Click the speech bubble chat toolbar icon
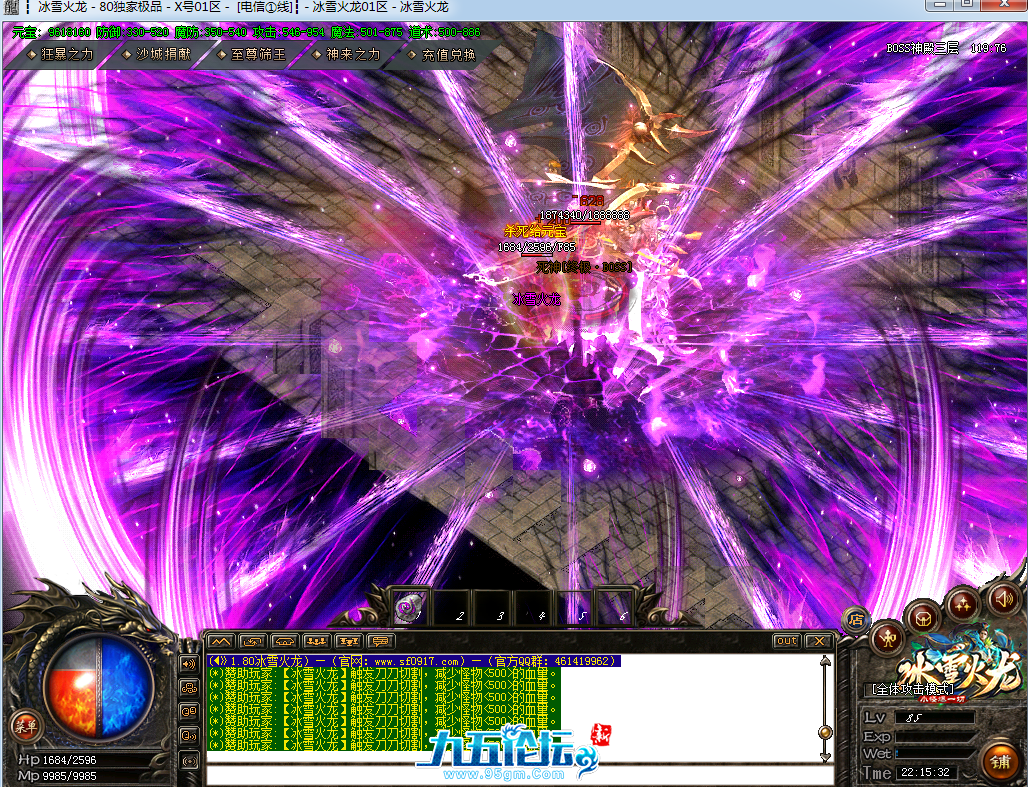1028x787 pixels. coord(380,641)
